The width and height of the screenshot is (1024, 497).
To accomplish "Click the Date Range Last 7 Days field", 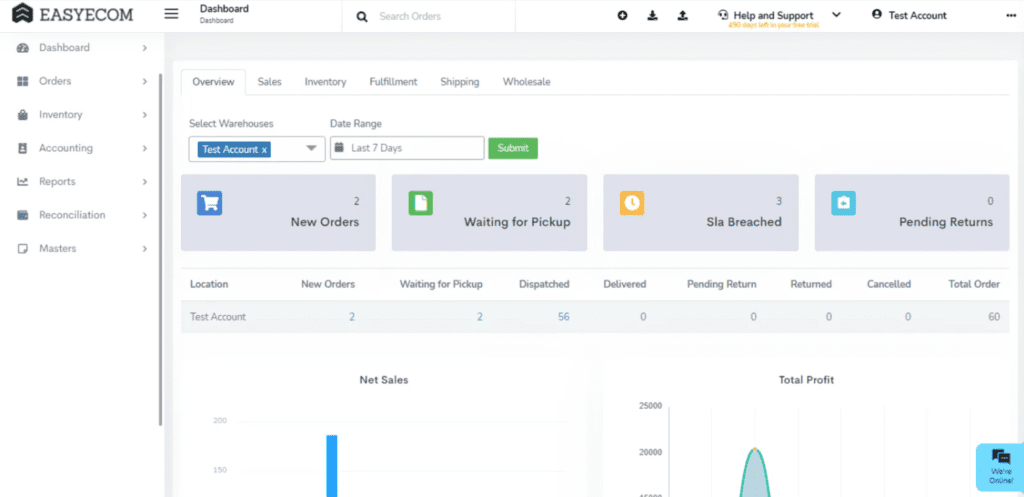I will pos(407,148).
